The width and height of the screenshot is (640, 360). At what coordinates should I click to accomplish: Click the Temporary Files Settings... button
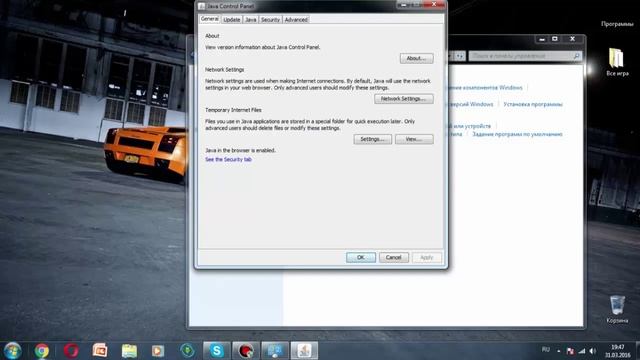pos(373,139)
